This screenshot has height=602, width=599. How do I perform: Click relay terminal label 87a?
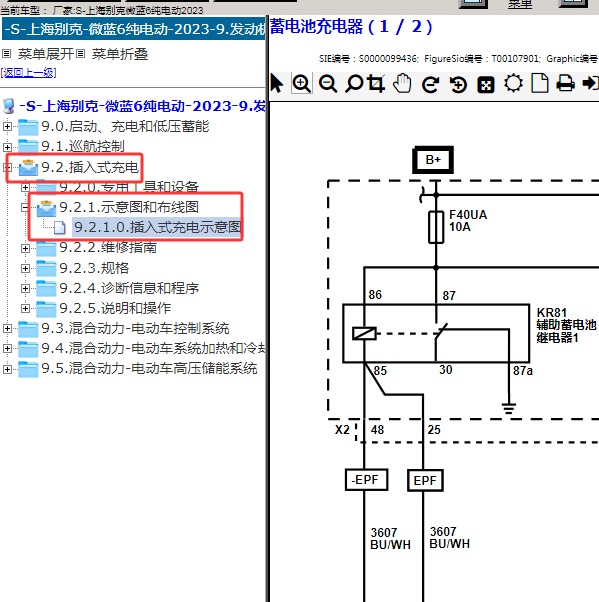pos(523,371)
